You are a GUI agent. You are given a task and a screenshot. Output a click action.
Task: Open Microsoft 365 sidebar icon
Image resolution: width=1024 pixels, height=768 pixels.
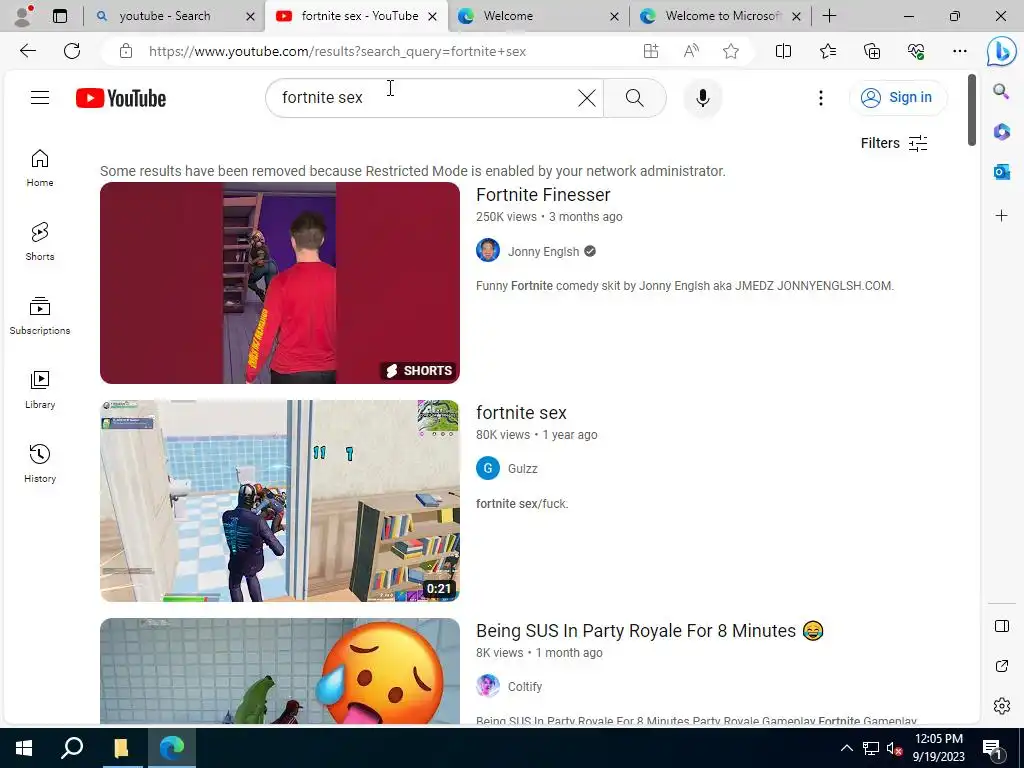pos(1001,132)
